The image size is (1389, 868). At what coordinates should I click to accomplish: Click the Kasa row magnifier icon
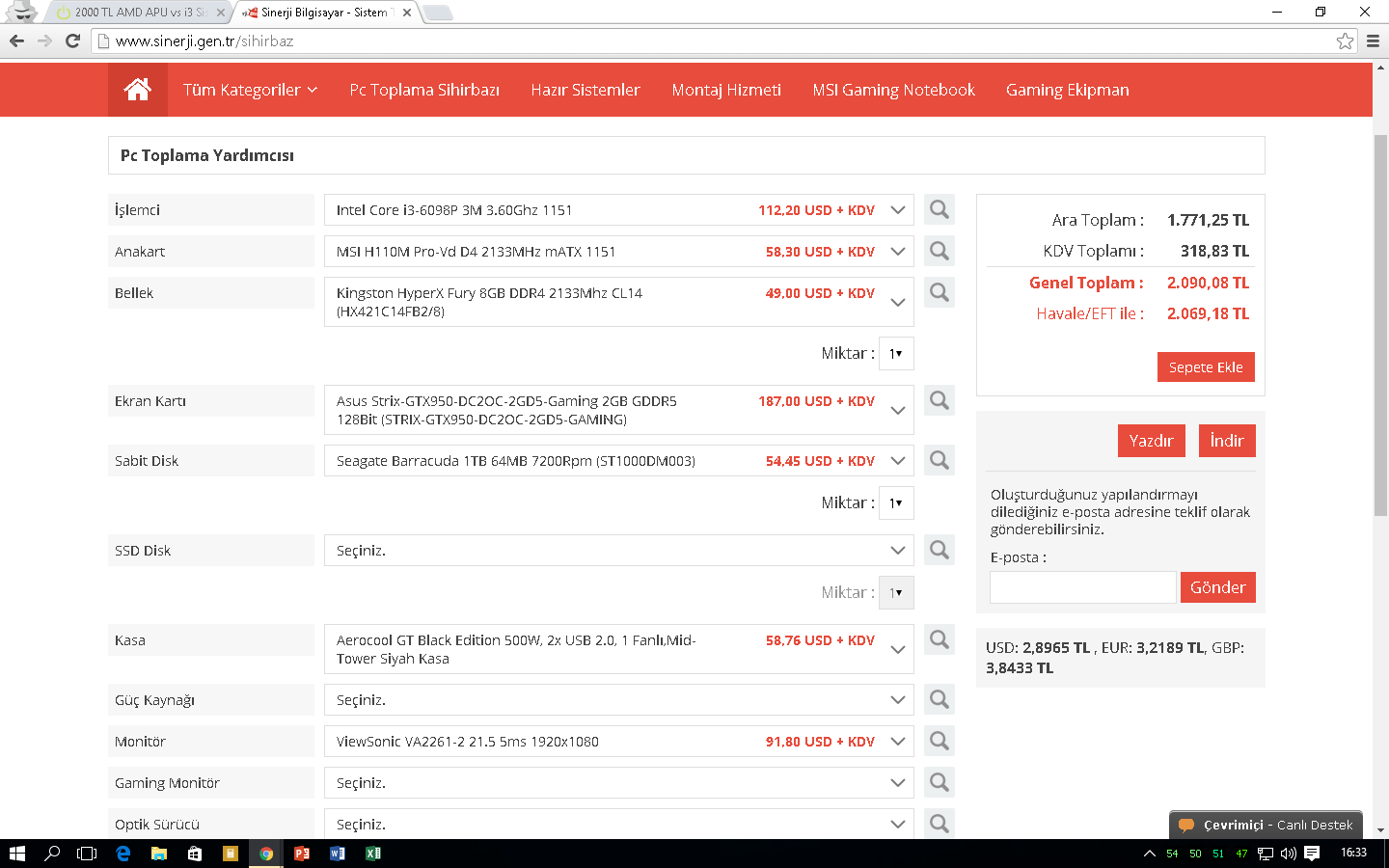(940, 639)
